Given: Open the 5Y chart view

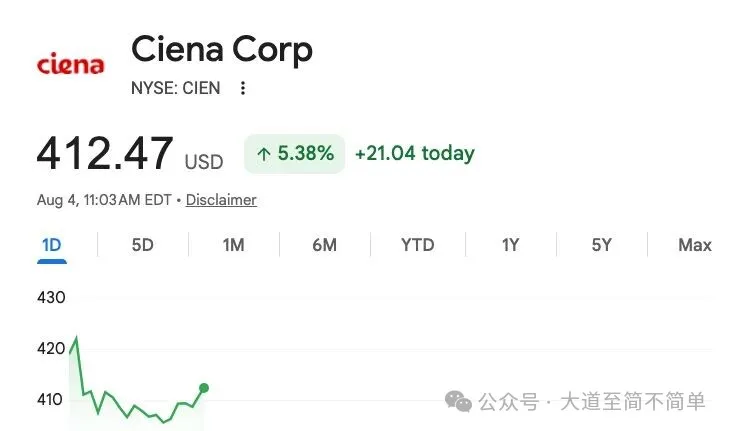Looking at the screenshot, I should point(601,245).
